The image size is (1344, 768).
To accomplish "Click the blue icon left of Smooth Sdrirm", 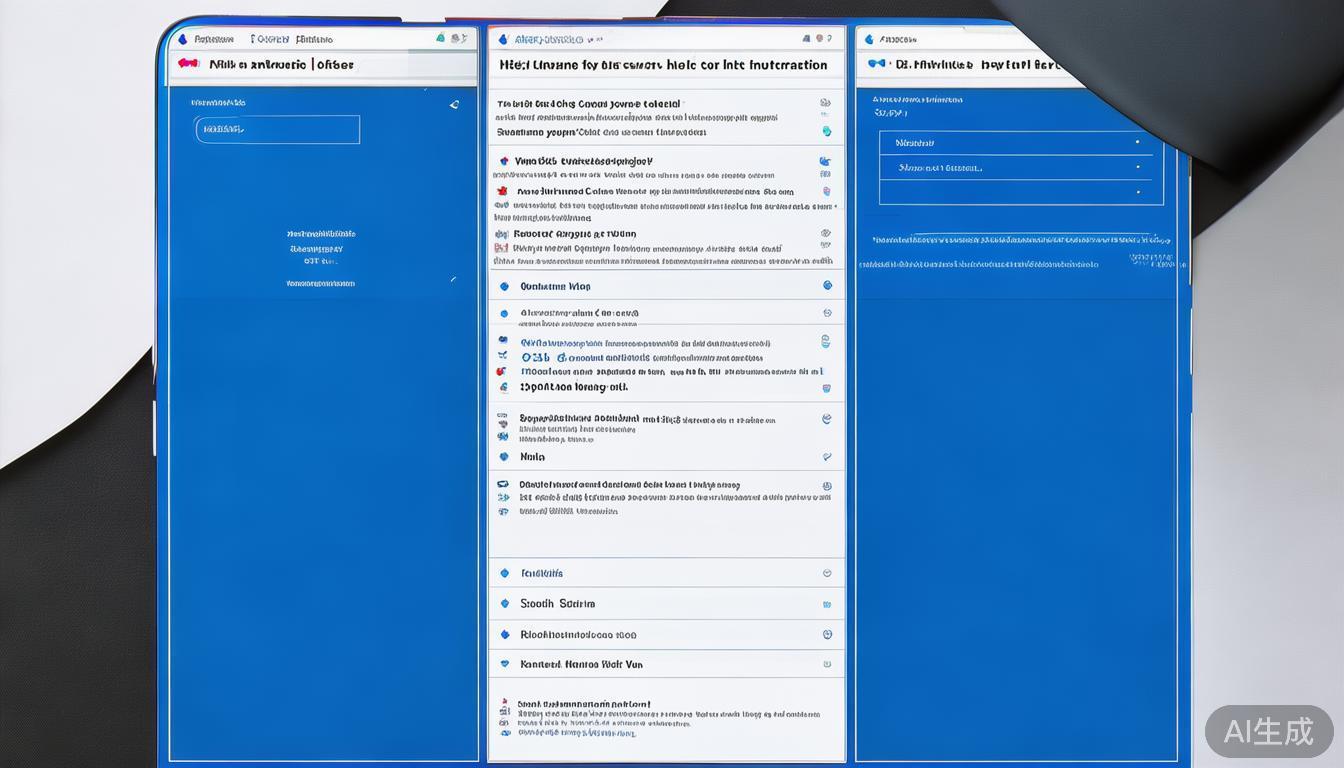I will click(504, 604).
